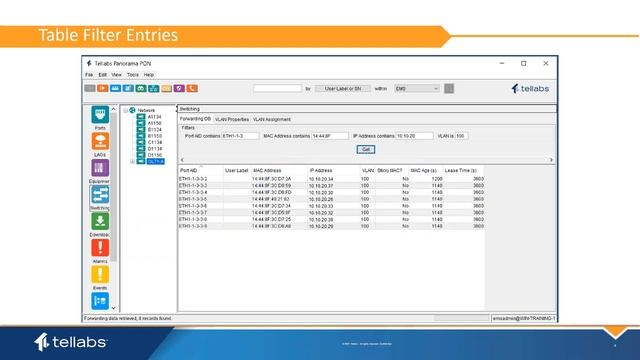
Task: Click the purple toolbar icon
Action: tap(179, 88)
